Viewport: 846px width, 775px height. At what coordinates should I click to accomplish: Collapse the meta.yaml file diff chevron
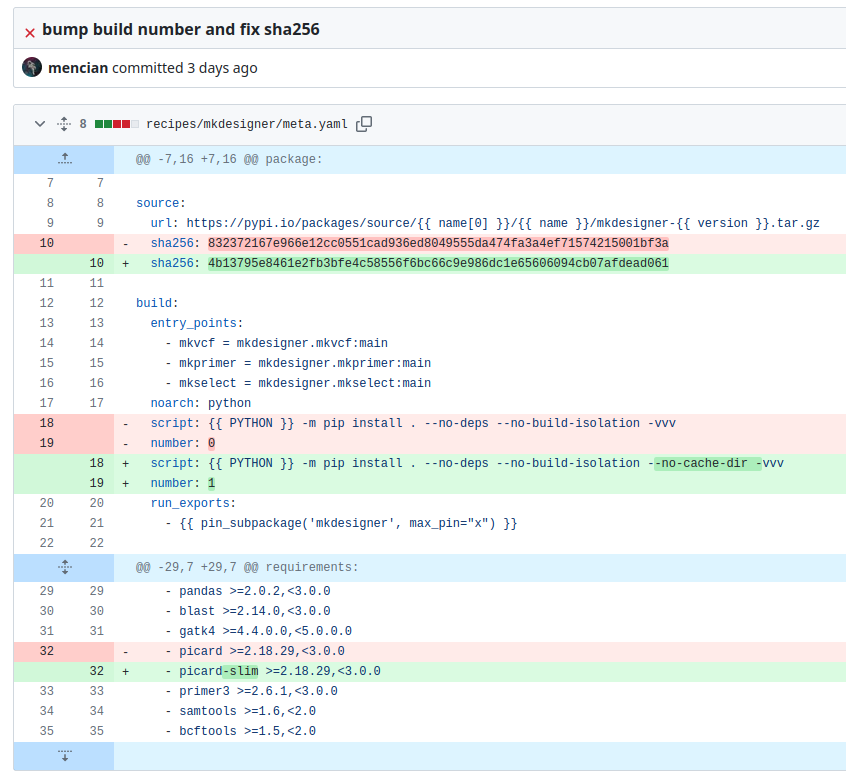40,124
